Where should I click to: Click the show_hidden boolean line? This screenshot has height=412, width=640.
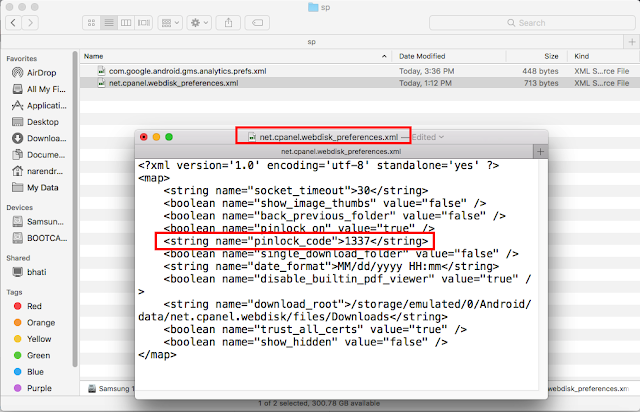pyautogui.click(x=305, y=342)
